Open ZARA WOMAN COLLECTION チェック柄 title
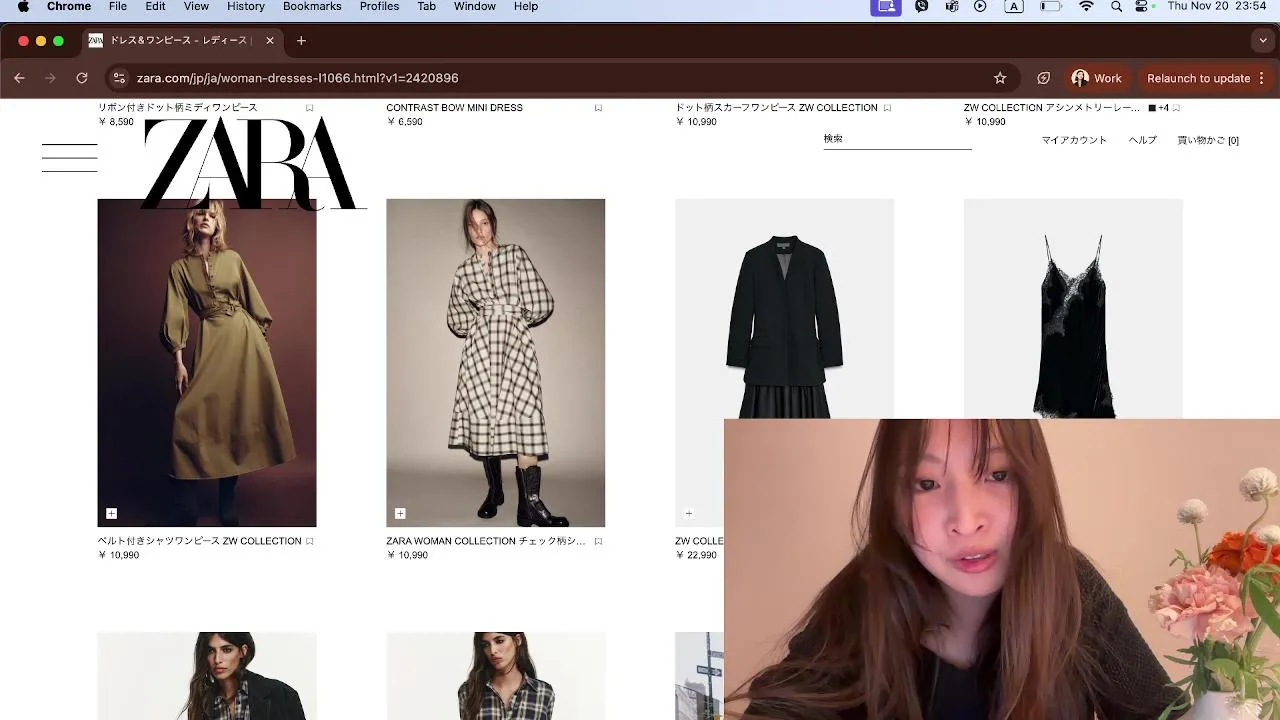Image resolution: width=1280 pixels, height=720 pixels. [486, 541]
